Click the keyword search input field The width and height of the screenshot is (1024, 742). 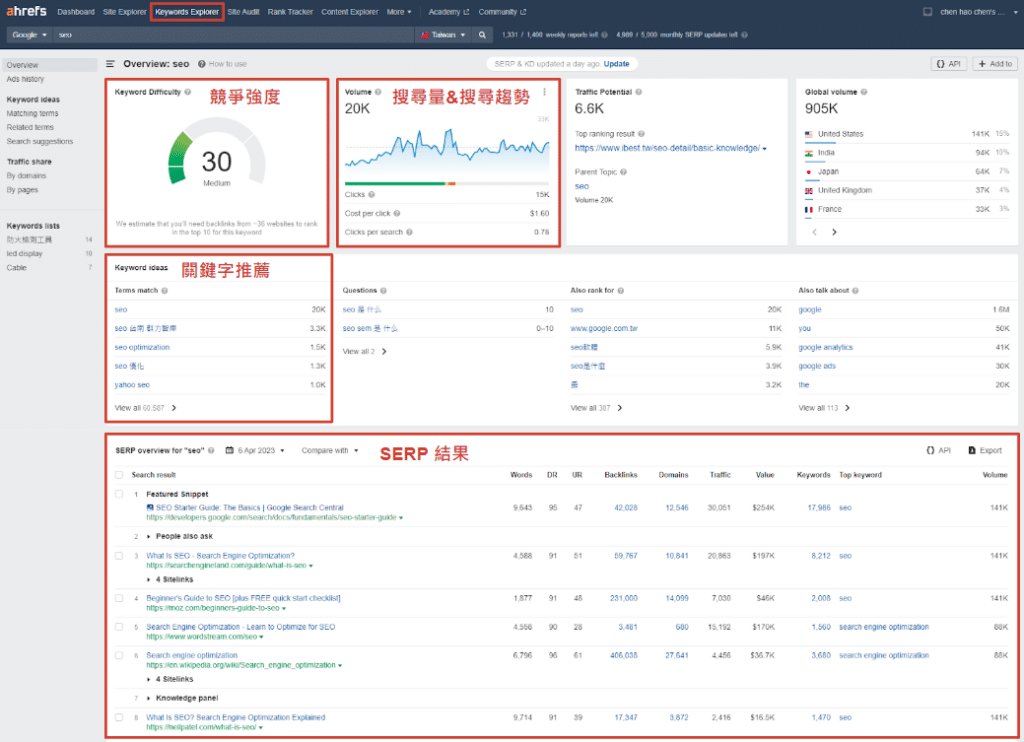pos(234,35)
